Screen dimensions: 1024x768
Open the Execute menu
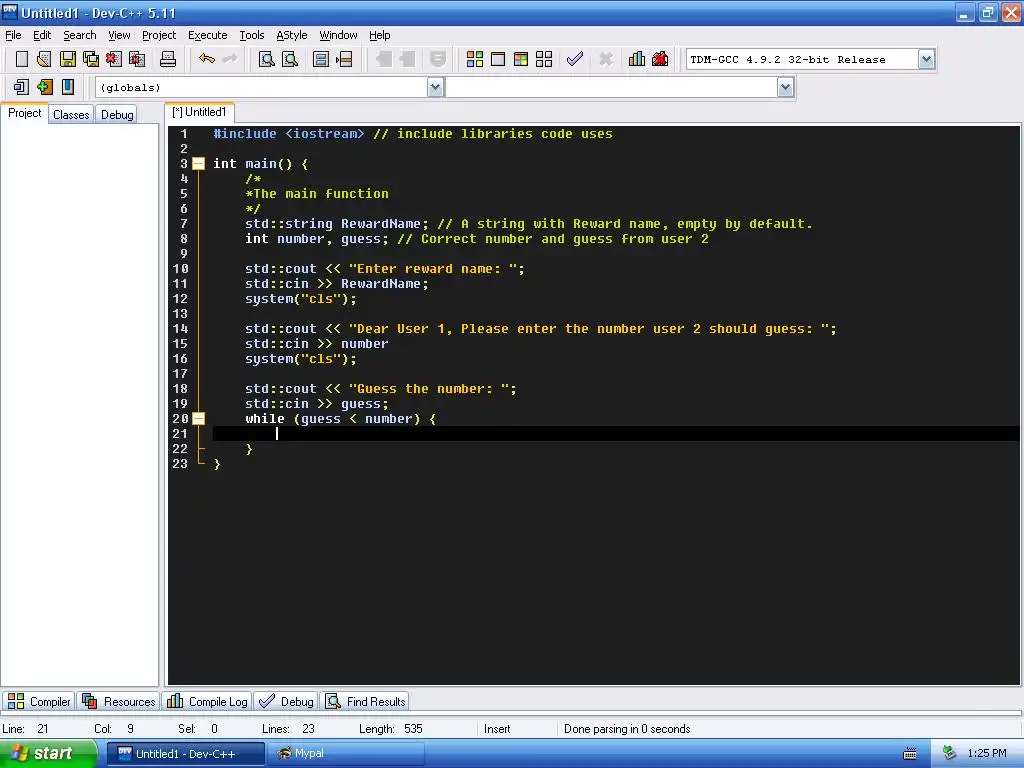(x=208, y=35)
